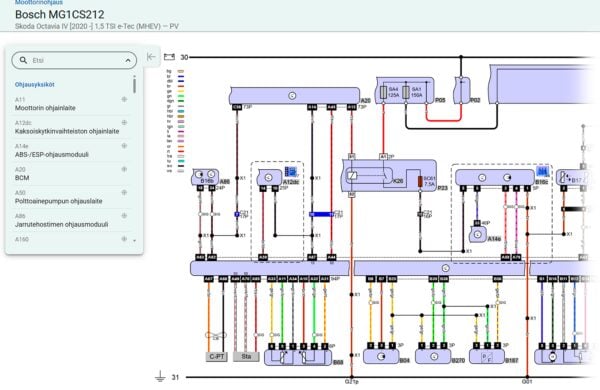Screen dimensions: 600x390
Task: Locate A11 Moottorin ohjainlaite via its target icon
Action: pos(124,100)
